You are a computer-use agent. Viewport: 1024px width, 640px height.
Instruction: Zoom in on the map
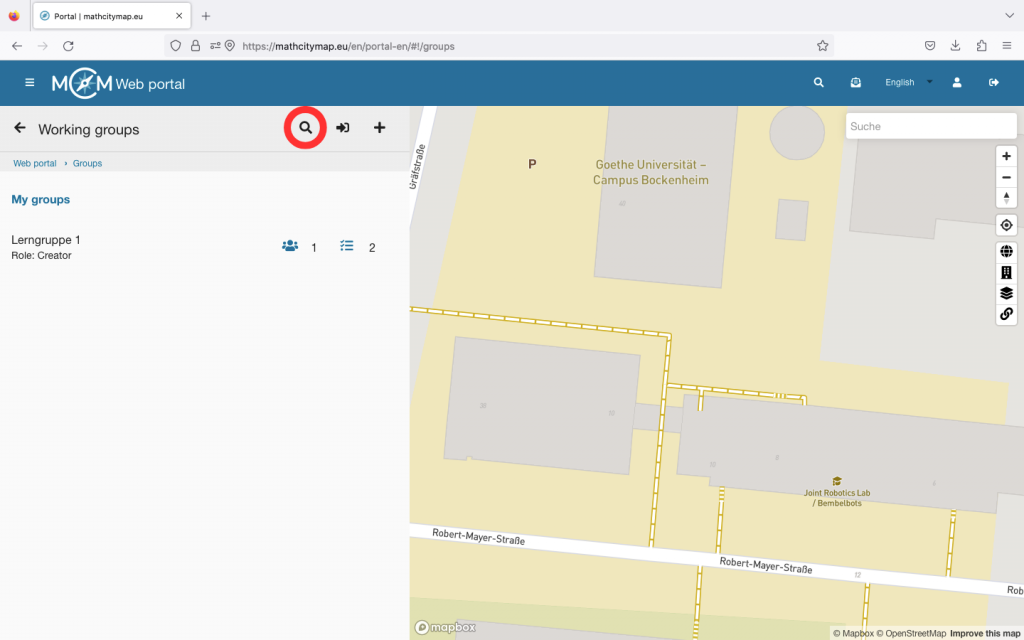pos(1006,156)
